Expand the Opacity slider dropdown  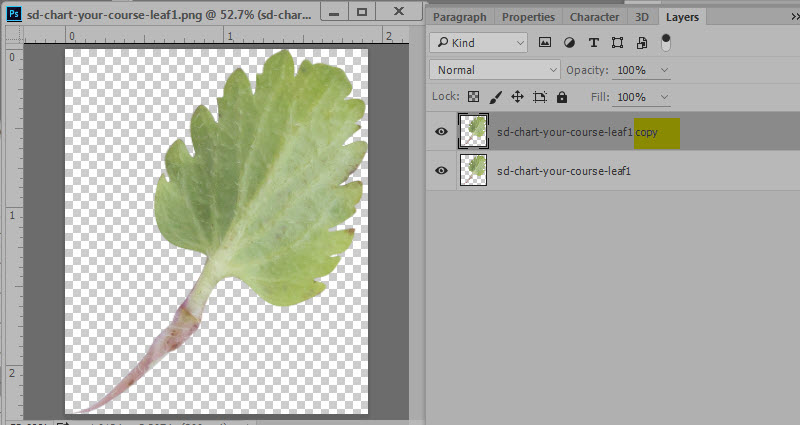664,70
